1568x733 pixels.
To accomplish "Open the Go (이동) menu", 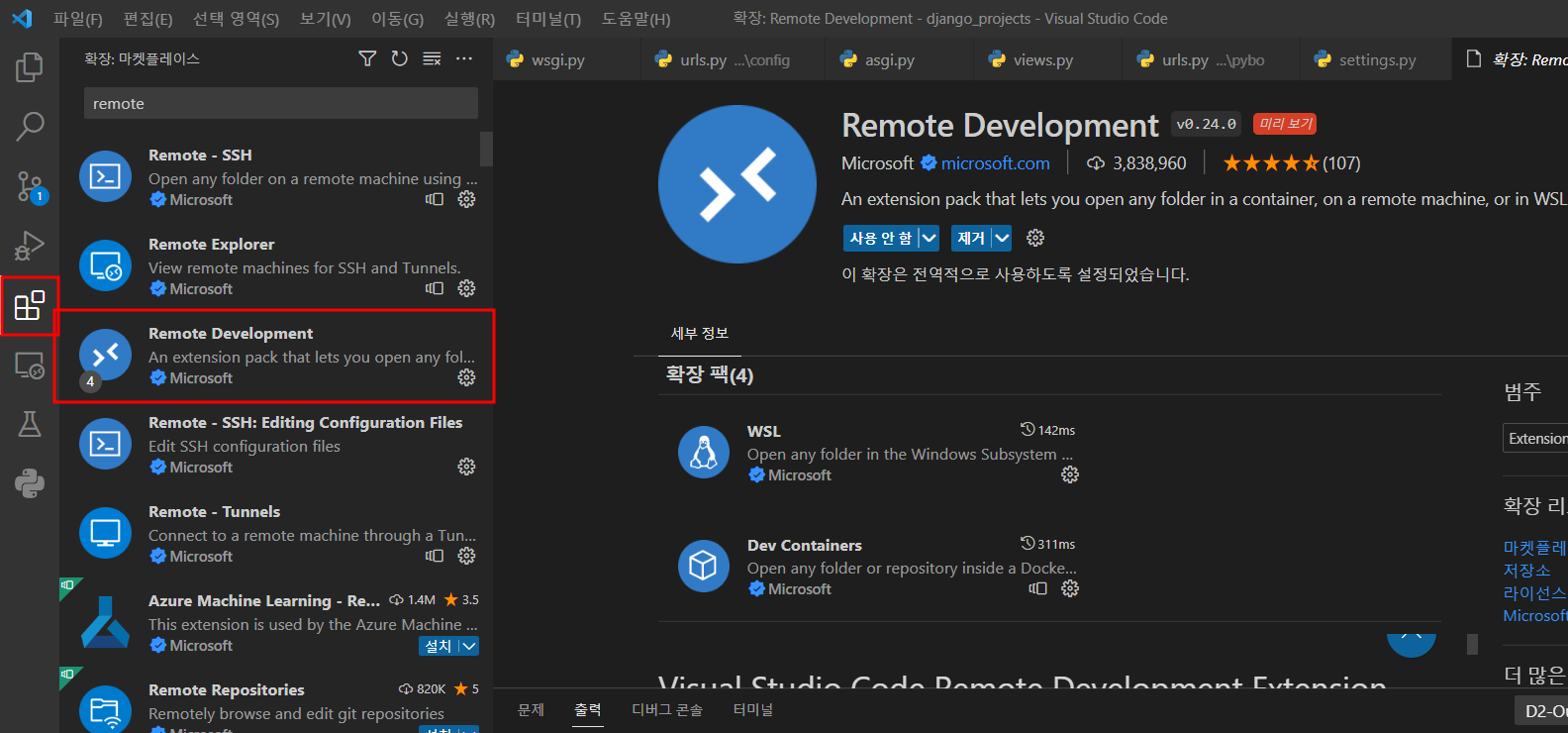I will point(397,19).
